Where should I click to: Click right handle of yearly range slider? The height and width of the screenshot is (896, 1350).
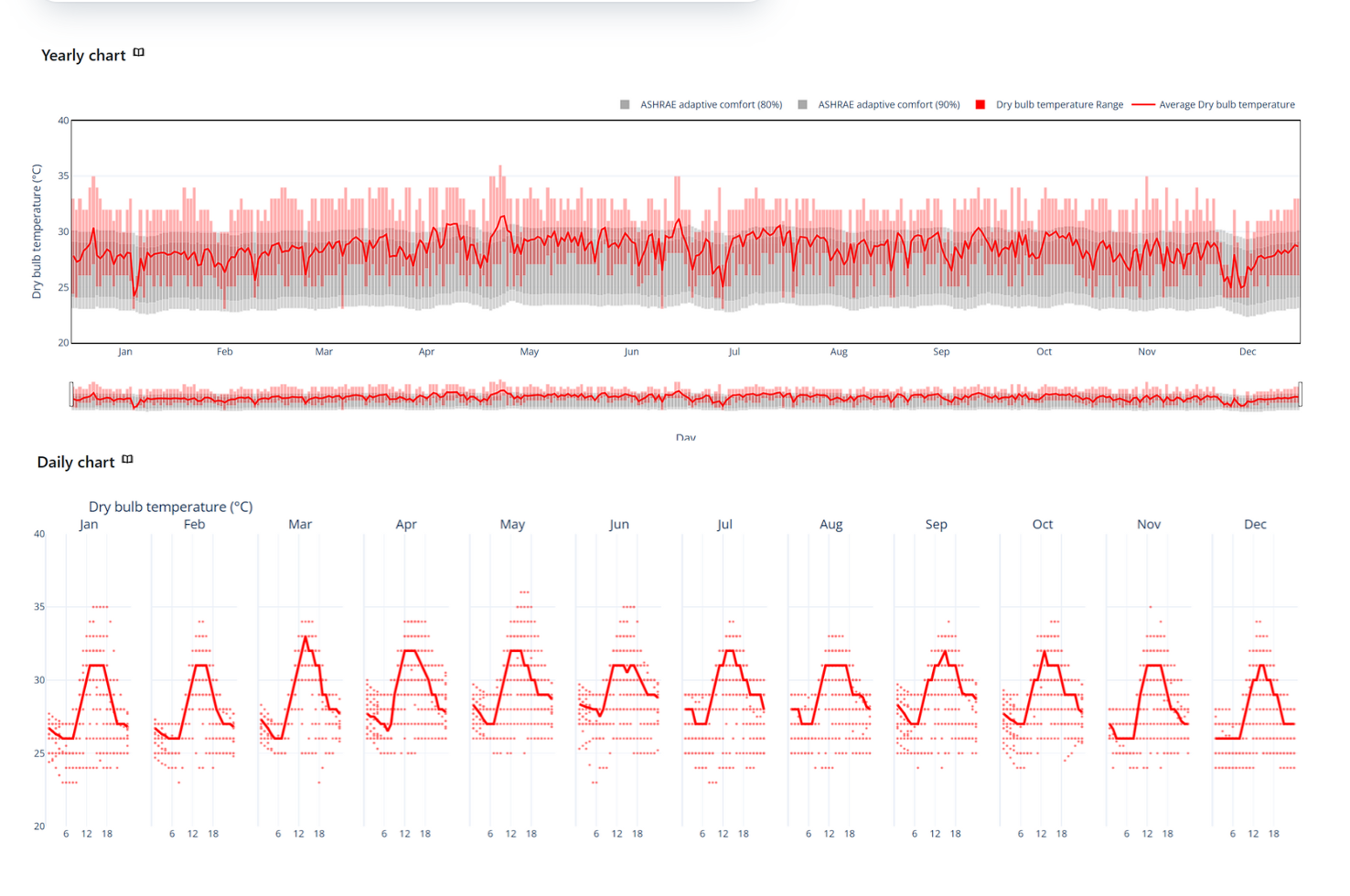[x=1300, y=394]
